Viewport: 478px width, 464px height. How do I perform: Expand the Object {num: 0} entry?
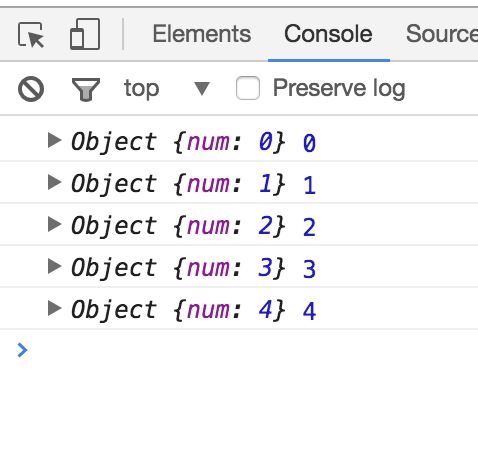pos(54,140)
